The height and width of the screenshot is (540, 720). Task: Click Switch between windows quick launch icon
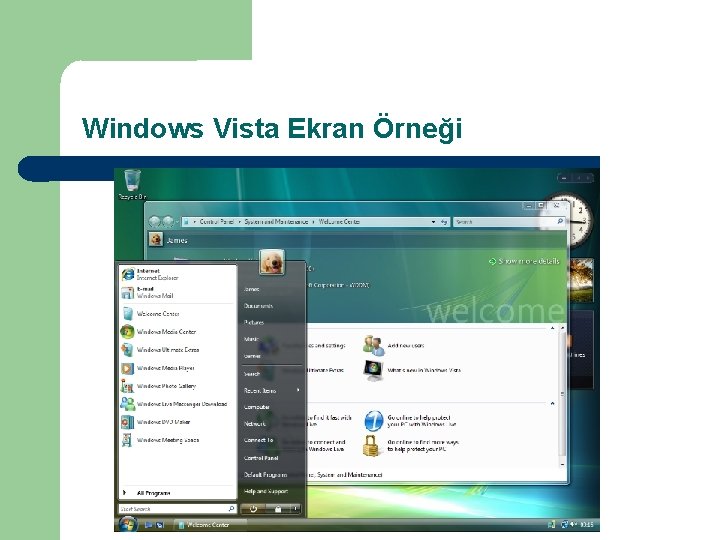coord(160,524)
